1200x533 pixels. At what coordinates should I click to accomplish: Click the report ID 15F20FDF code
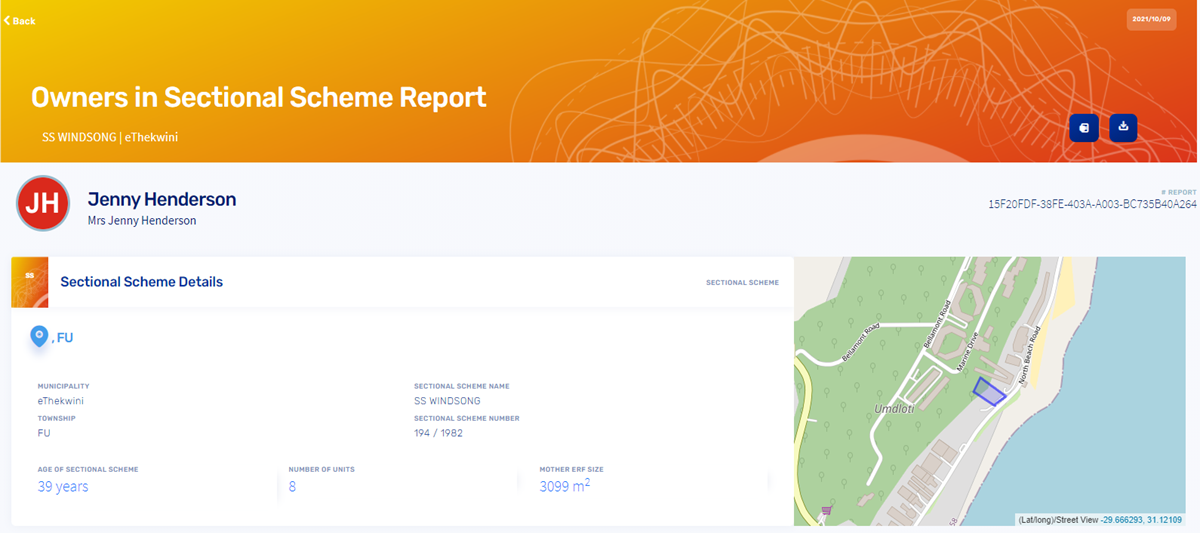(1091, 204)
